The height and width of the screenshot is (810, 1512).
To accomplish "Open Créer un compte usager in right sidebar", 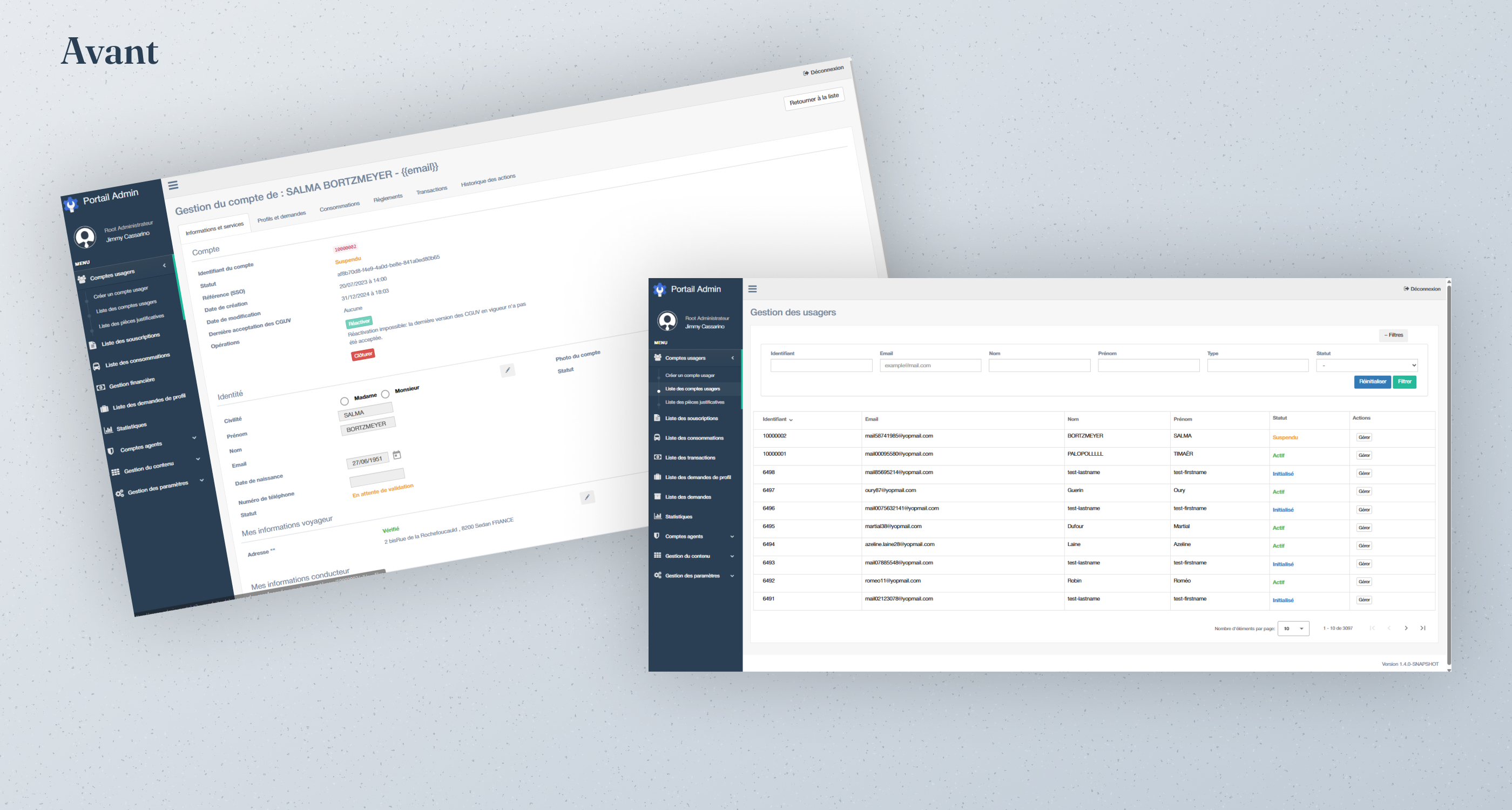I will pyautogui.click(x=690, y=375).
